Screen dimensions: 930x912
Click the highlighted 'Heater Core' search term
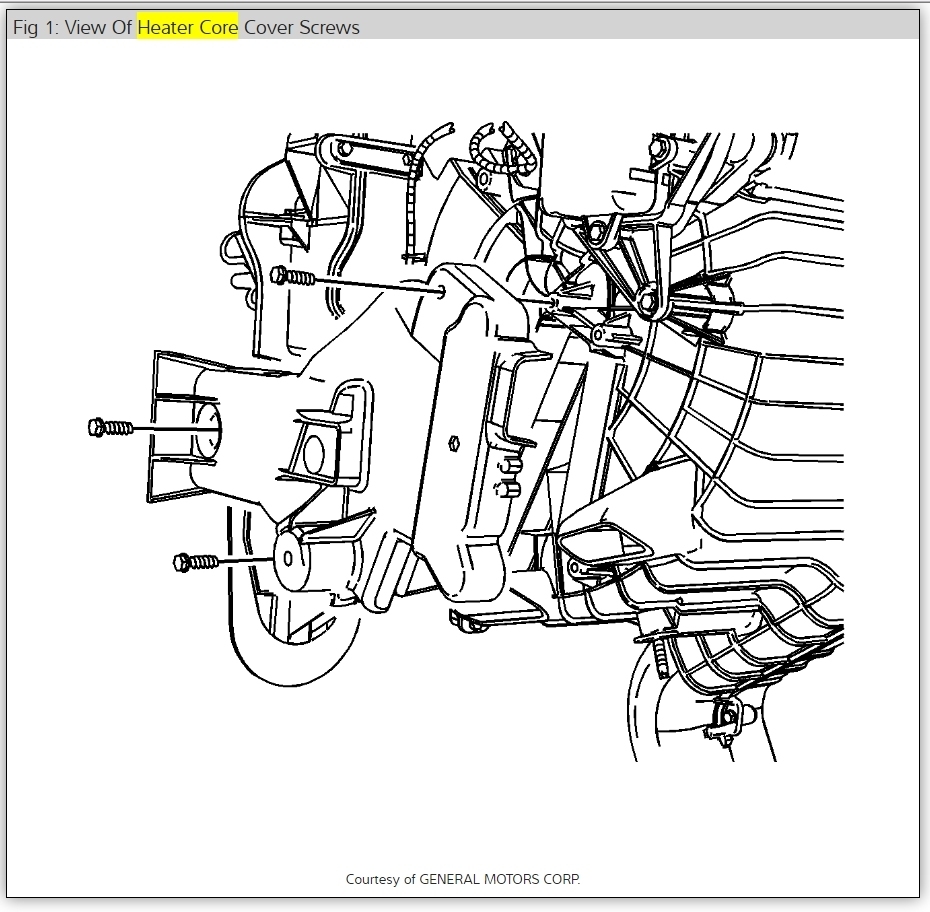tap(186, 28)
